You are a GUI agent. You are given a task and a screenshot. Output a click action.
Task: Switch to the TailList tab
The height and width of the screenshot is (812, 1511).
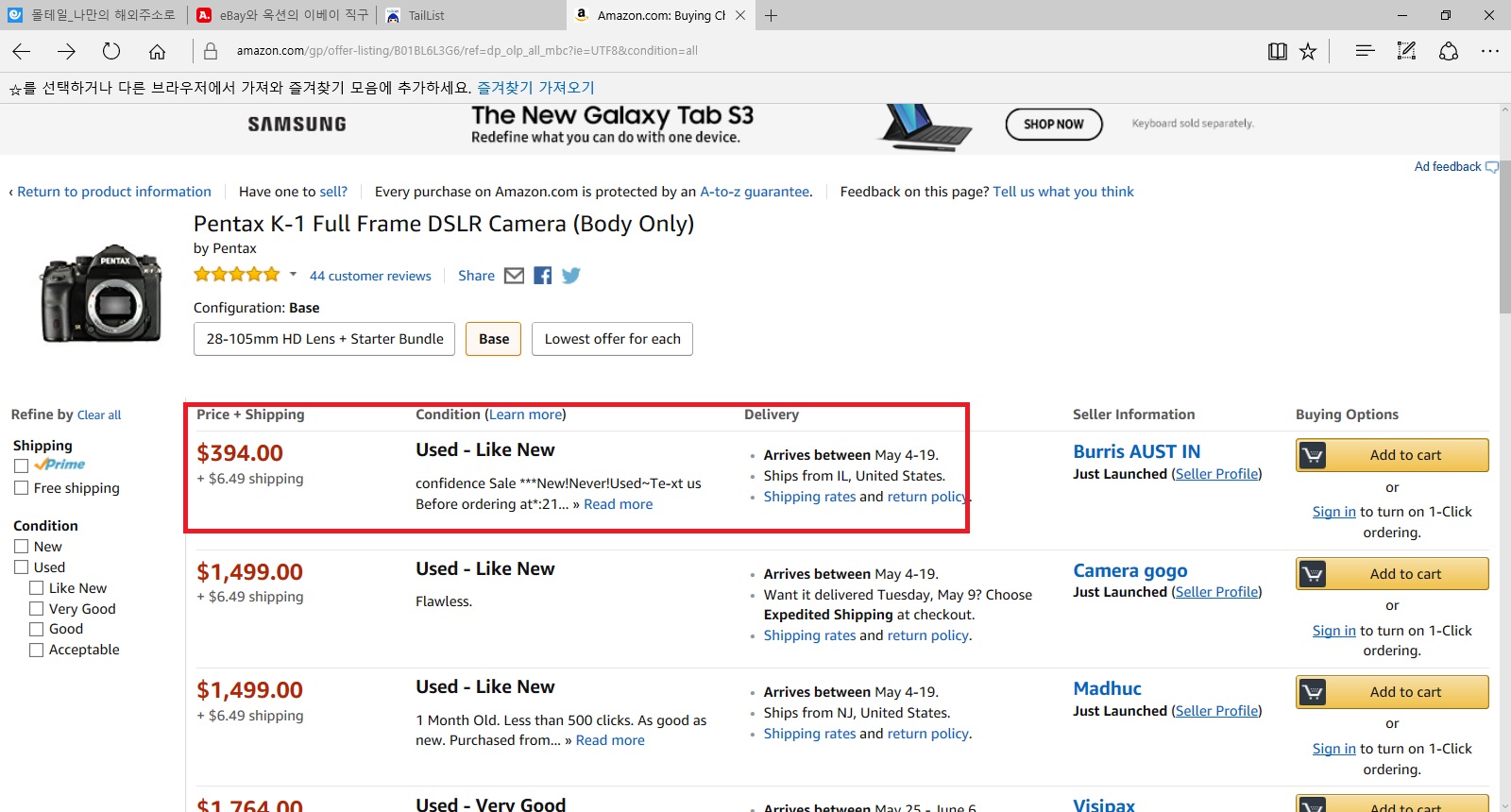pyautogui.click(x=471, y=15)
